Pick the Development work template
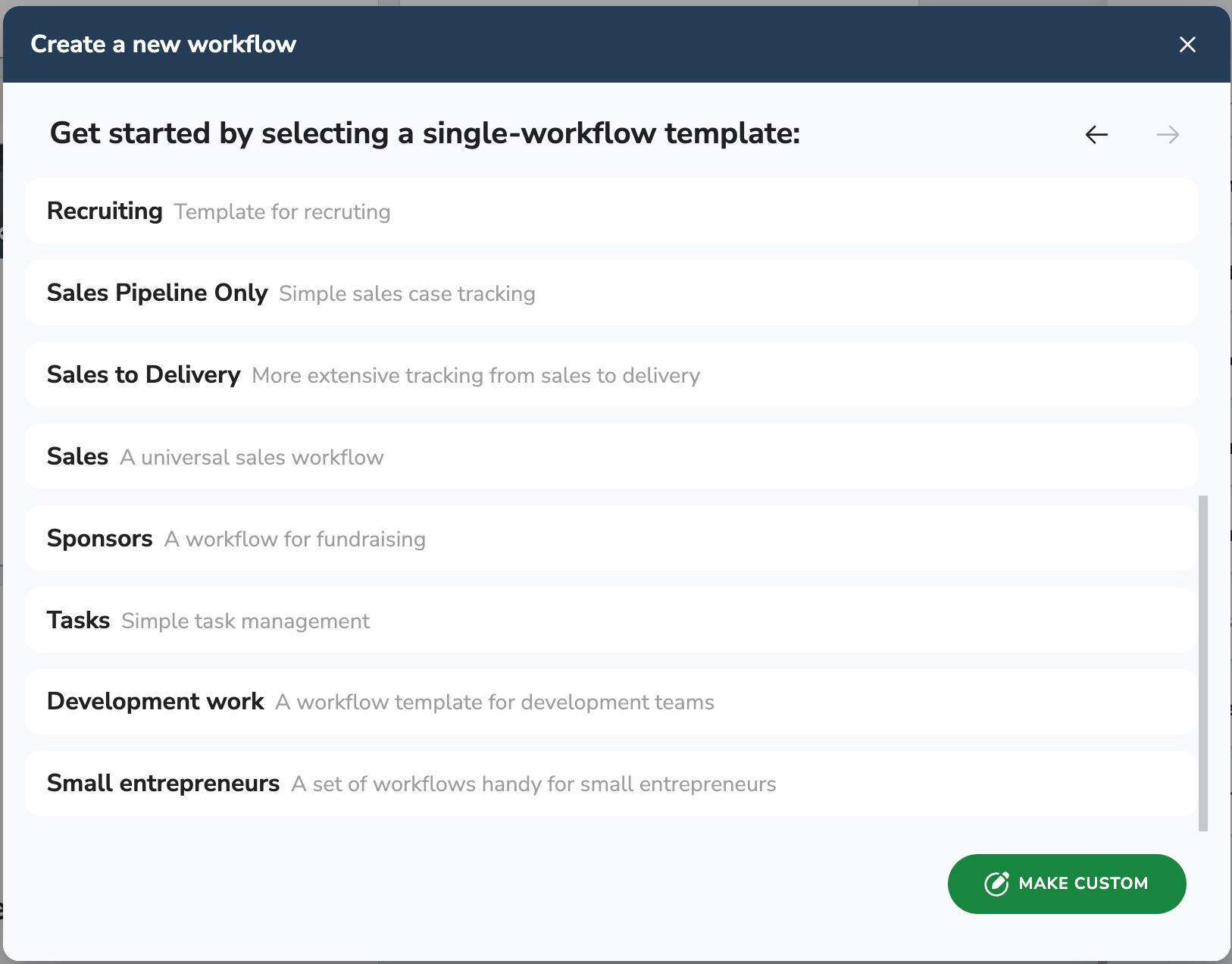 [155, 702]
